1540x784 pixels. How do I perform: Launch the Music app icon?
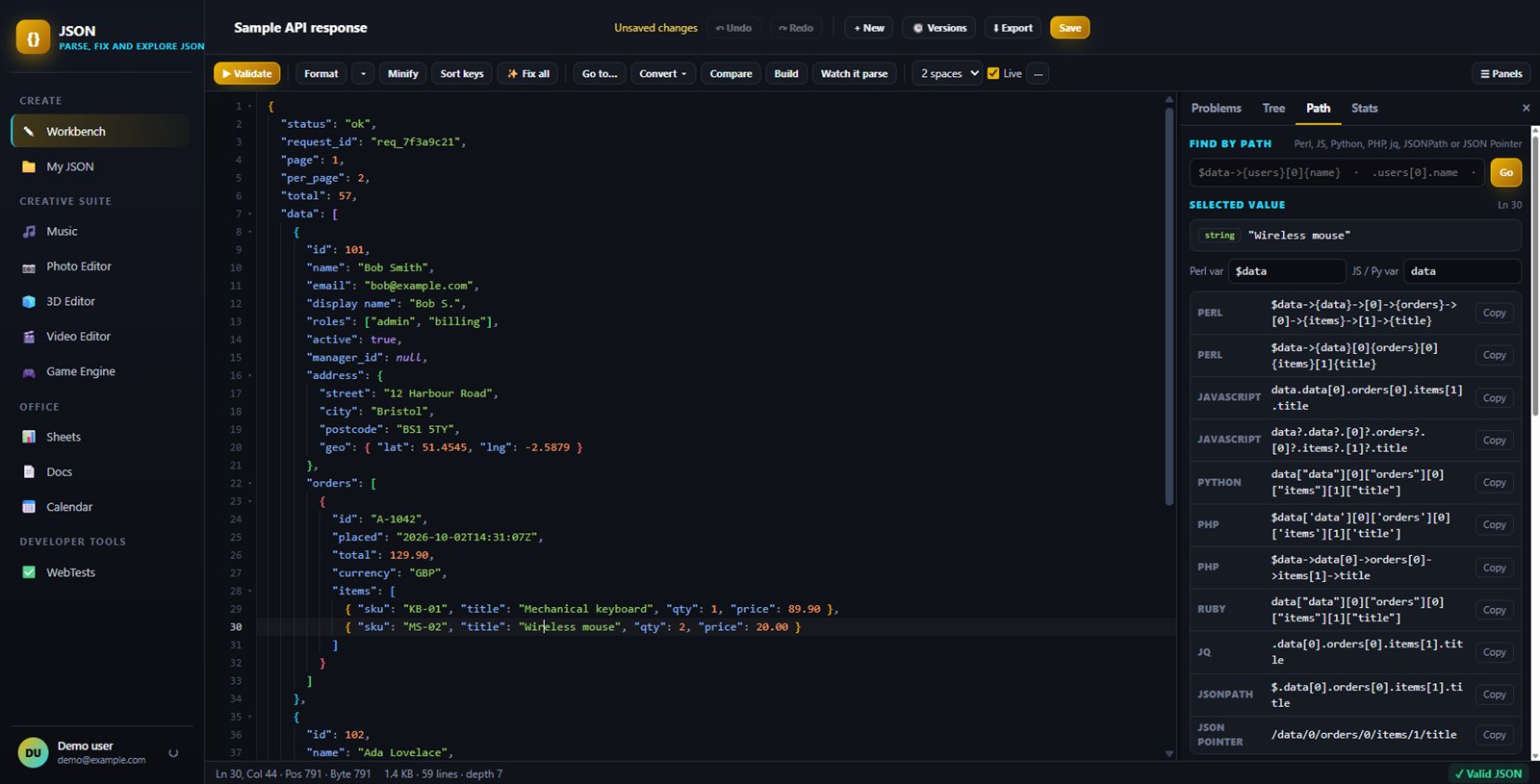(29, 231)
